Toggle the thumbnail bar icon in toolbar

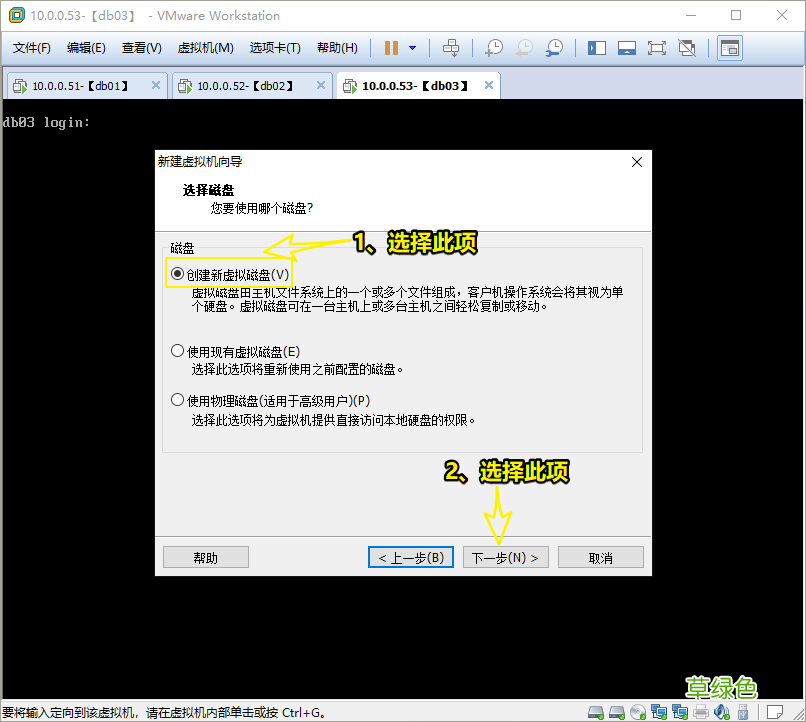point(627,48)
